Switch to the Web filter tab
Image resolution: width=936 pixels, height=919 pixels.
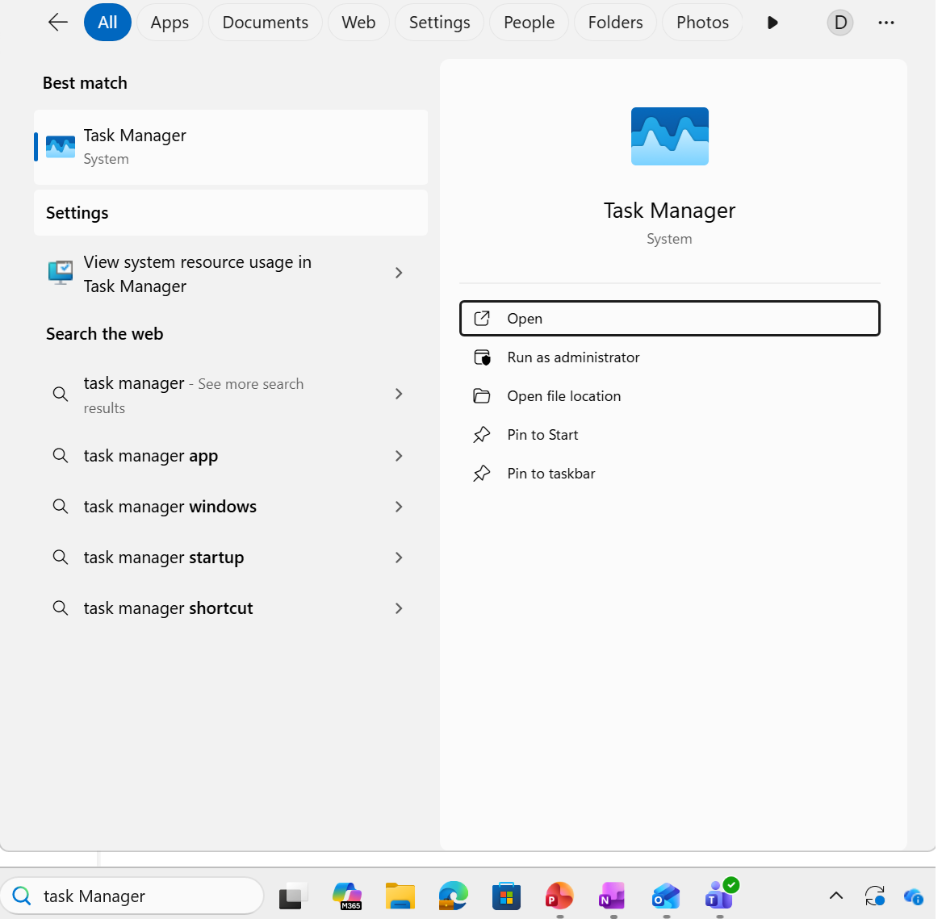pos(358,23)
